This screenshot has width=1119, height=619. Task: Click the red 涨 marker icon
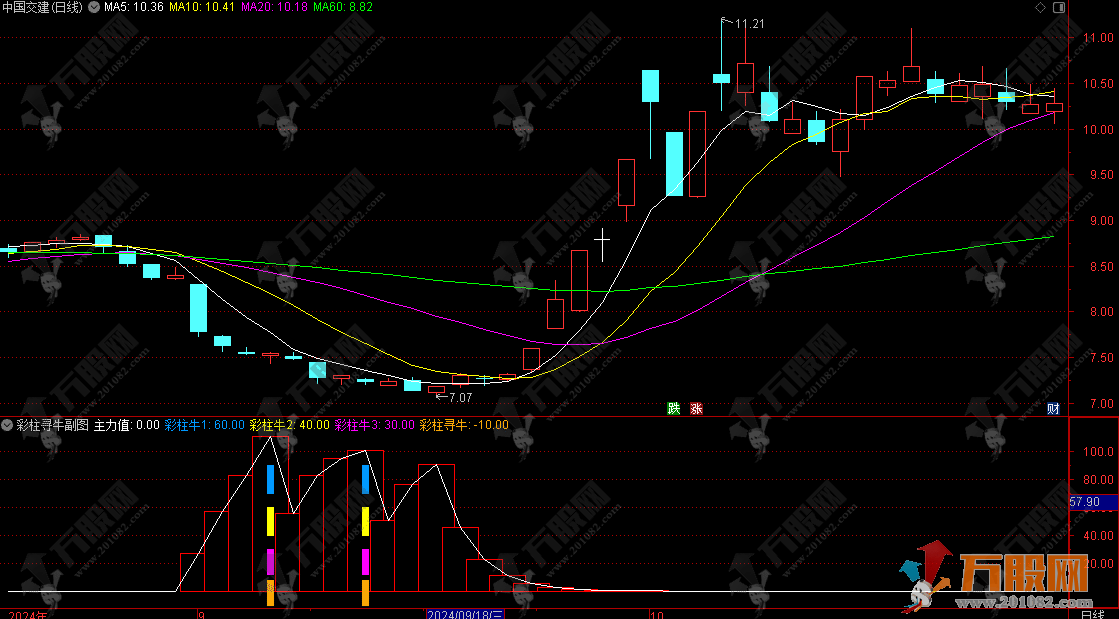tap(696, 408)
